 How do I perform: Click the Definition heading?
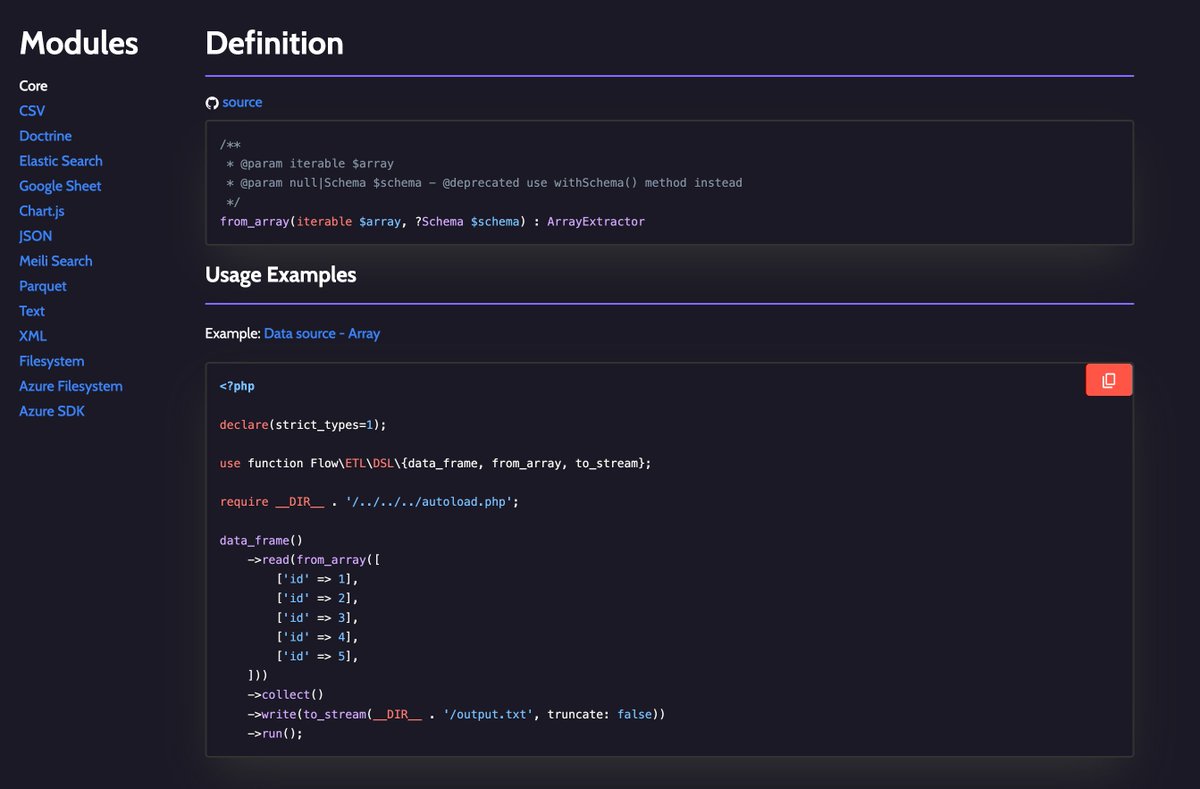(274, 43)
